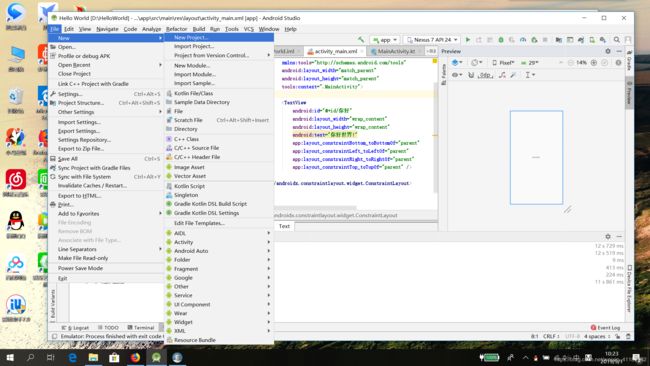Choose Image Asset entry

(219, 167)
